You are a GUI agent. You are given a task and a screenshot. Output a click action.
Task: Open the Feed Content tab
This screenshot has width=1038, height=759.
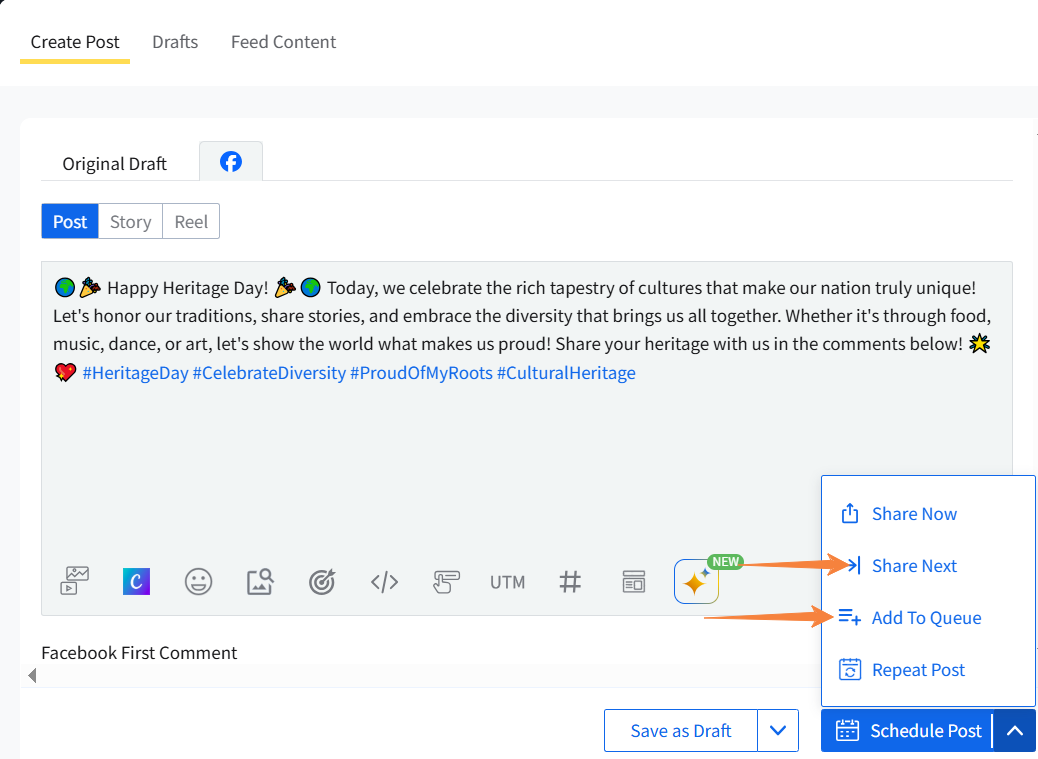click(x=283, y=42)
